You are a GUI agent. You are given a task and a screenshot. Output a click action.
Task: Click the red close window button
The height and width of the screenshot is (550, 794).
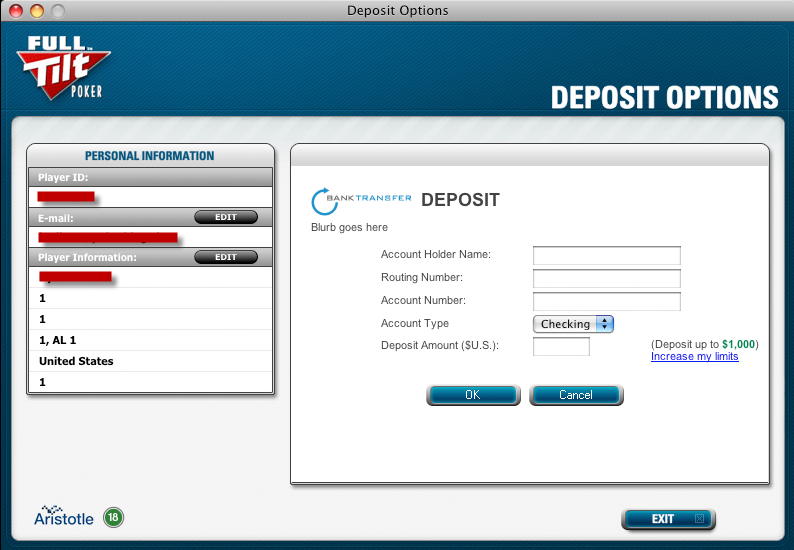click(16, 11)
